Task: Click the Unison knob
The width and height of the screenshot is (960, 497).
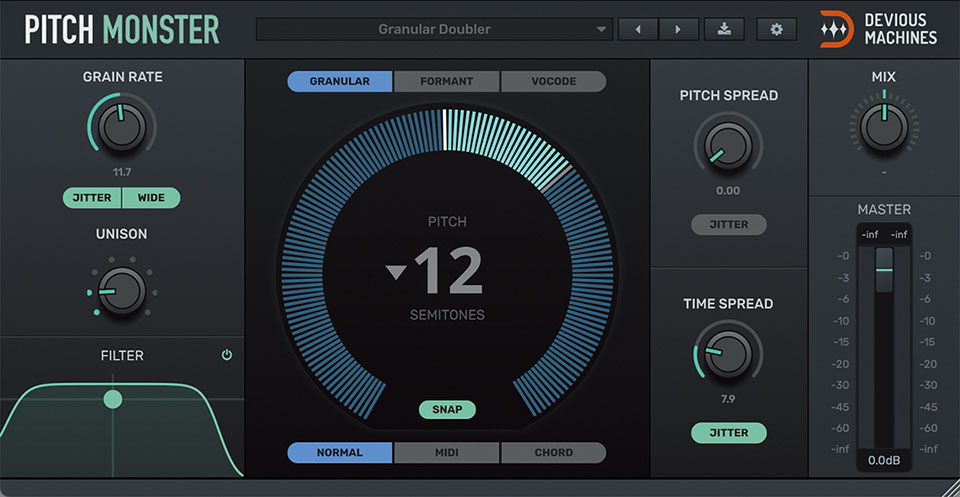Action: [x=122, y=291]
